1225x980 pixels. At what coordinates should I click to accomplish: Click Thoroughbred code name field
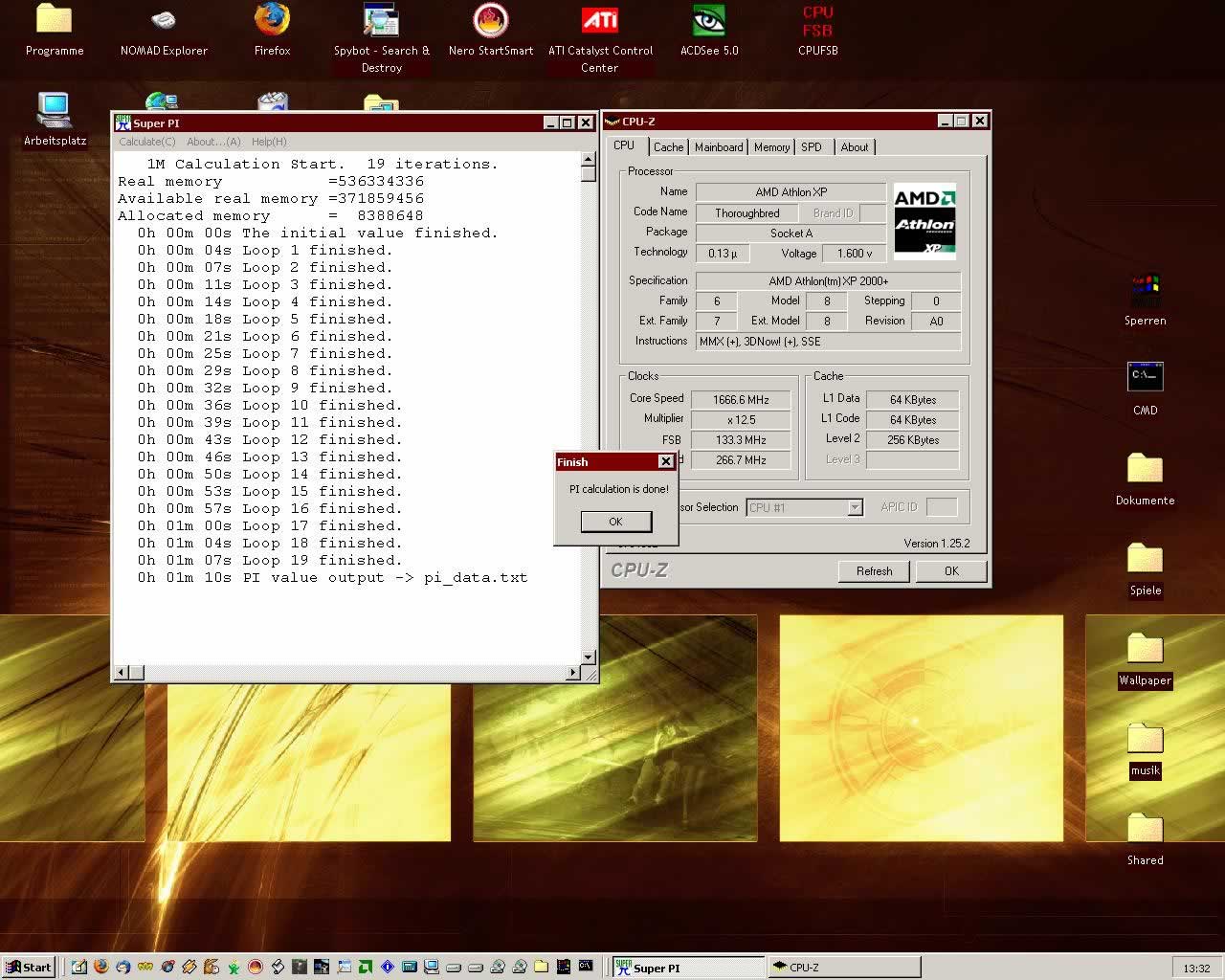tap(746, 213)
